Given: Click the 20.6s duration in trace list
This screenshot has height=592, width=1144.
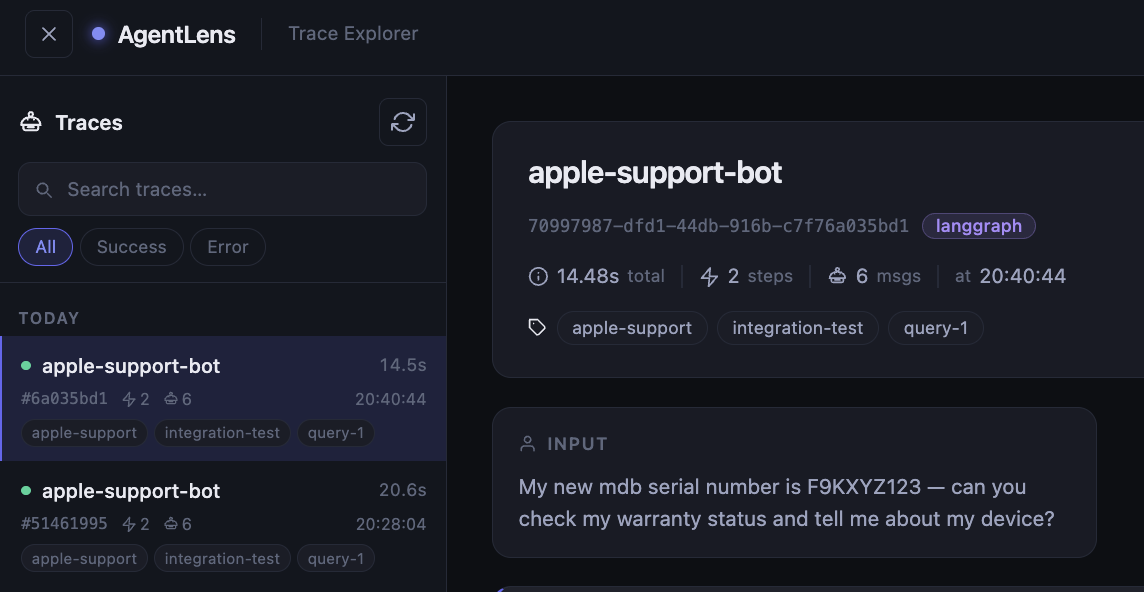Looking at the screenshot, I should 403,490.
